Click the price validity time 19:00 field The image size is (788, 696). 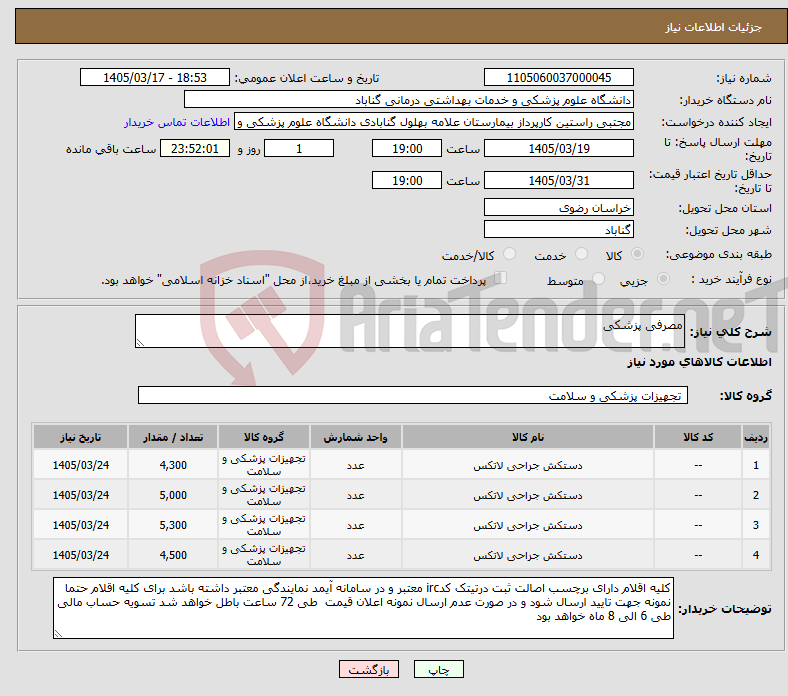coord(407,180)
